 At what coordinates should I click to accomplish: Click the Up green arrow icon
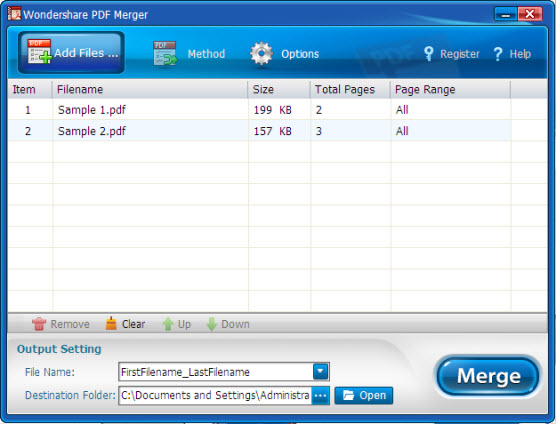tap(168, 324)
